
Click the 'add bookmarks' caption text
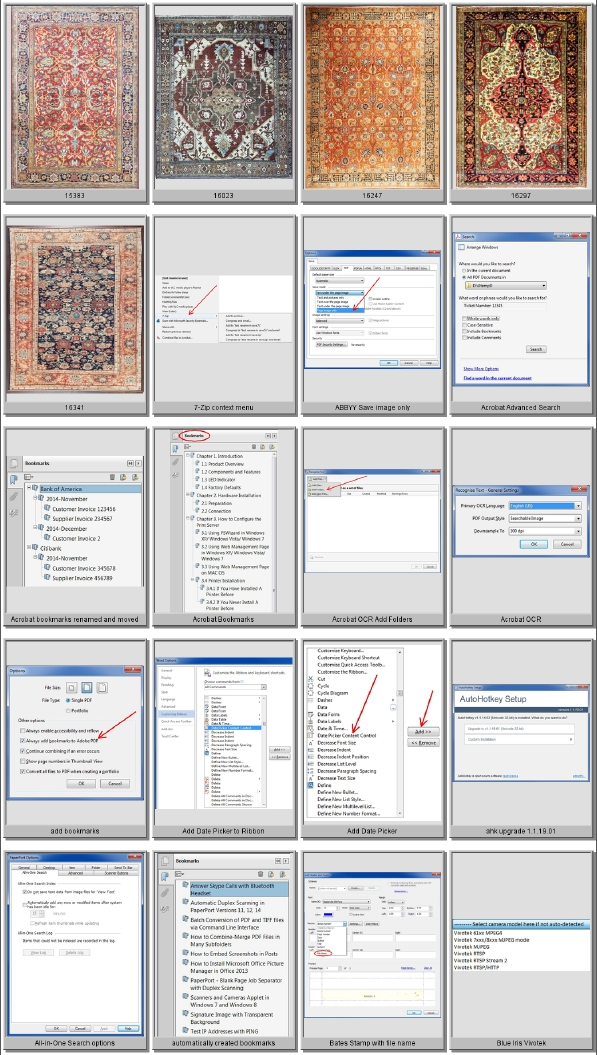(x=75, y=831)
